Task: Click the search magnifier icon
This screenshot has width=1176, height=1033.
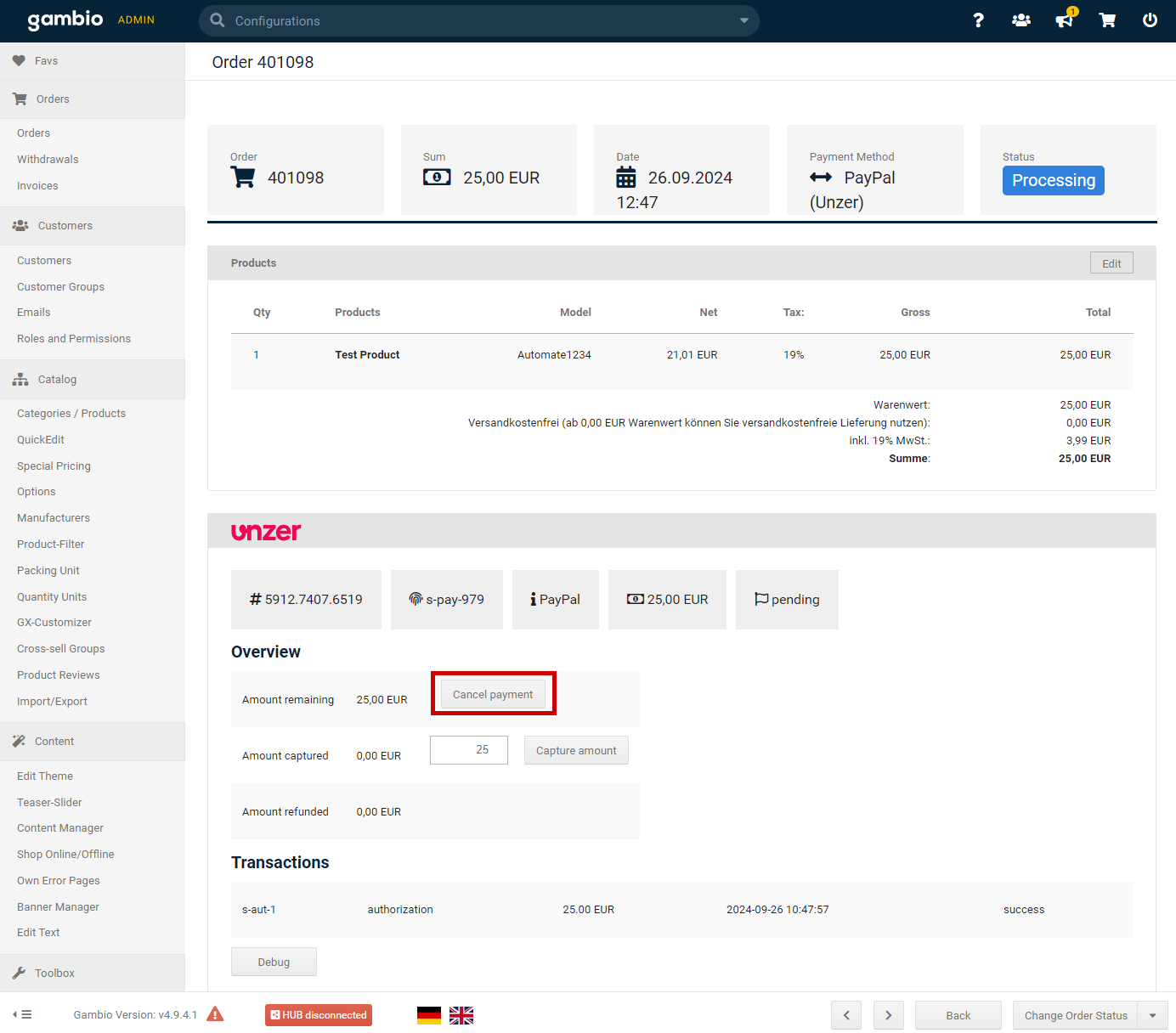Action: click(218, 20)
